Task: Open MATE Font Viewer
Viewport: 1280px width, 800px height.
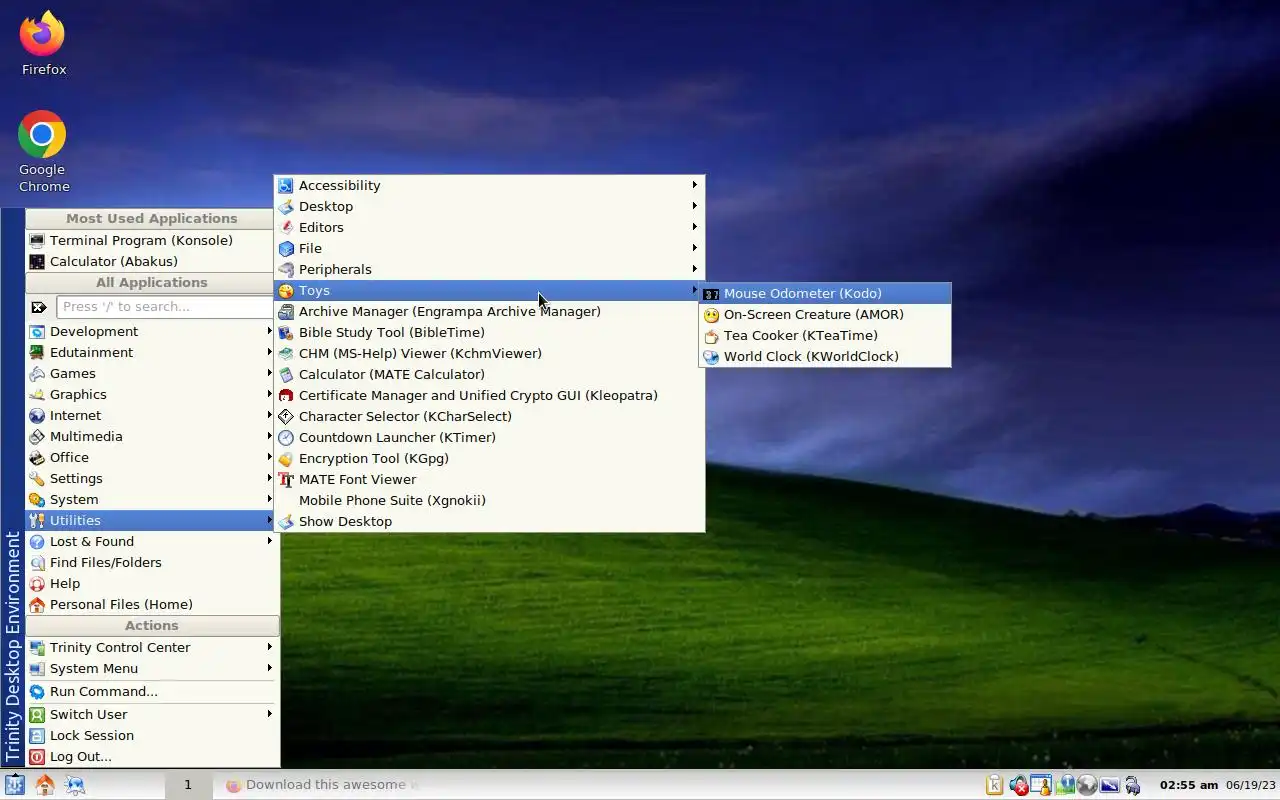Action: [x=489, y=479]
